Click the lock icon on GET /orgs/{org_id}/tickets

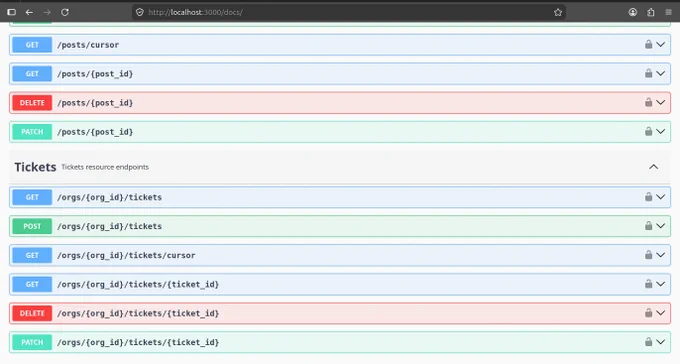[648, 197]
